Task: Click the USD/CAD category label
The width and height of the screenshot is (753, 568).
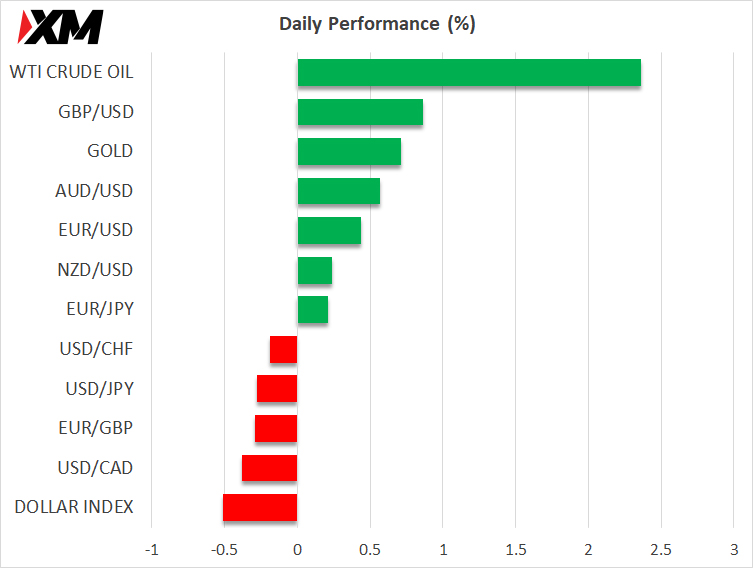Action: tap(95, 468)
